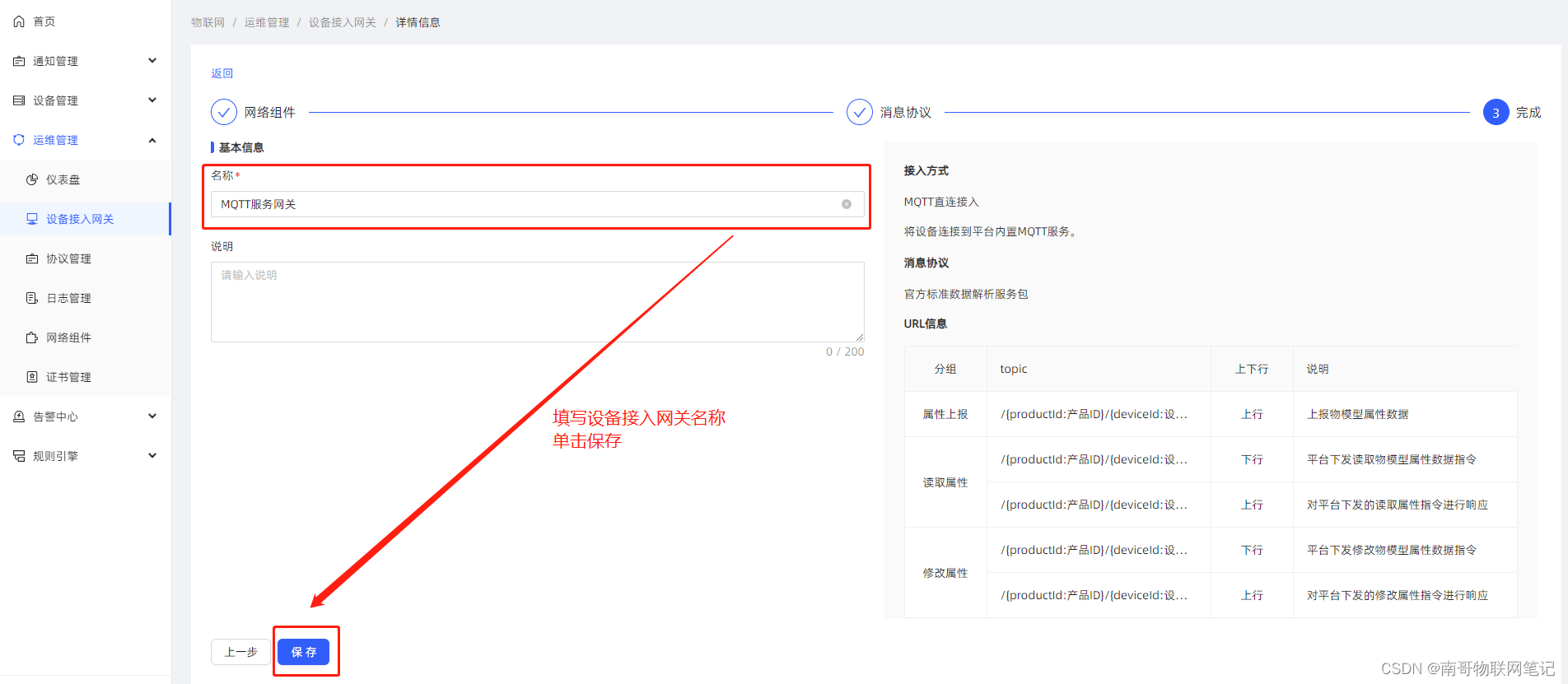Click the 上下行 column header
1568x684 pixels.
tap(1252, 369)
